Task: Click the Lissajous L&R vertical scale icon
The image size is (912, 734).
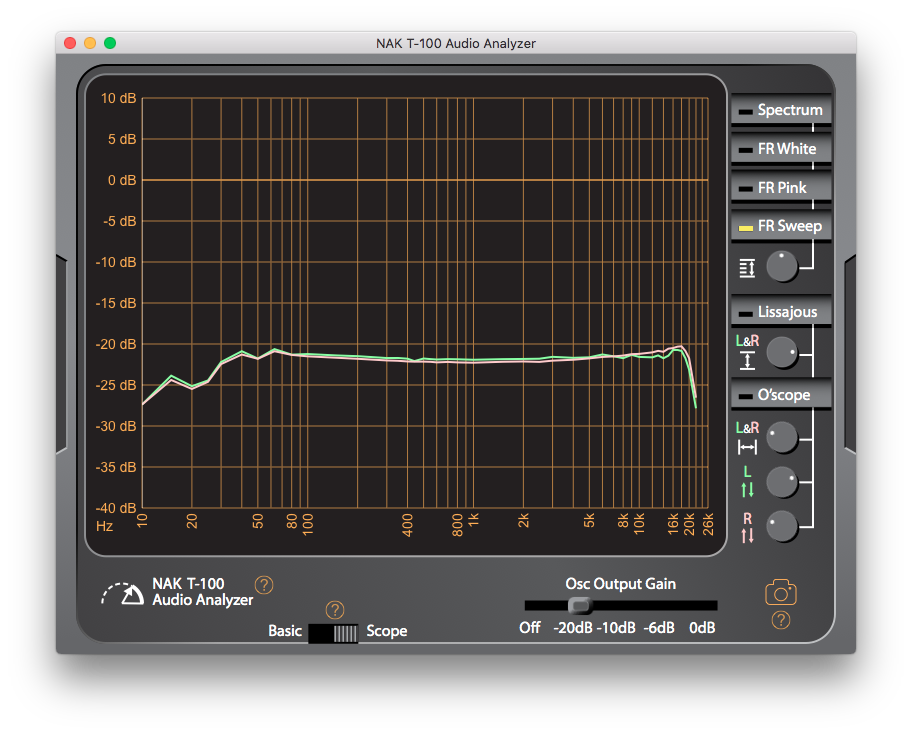Action: 747,352
